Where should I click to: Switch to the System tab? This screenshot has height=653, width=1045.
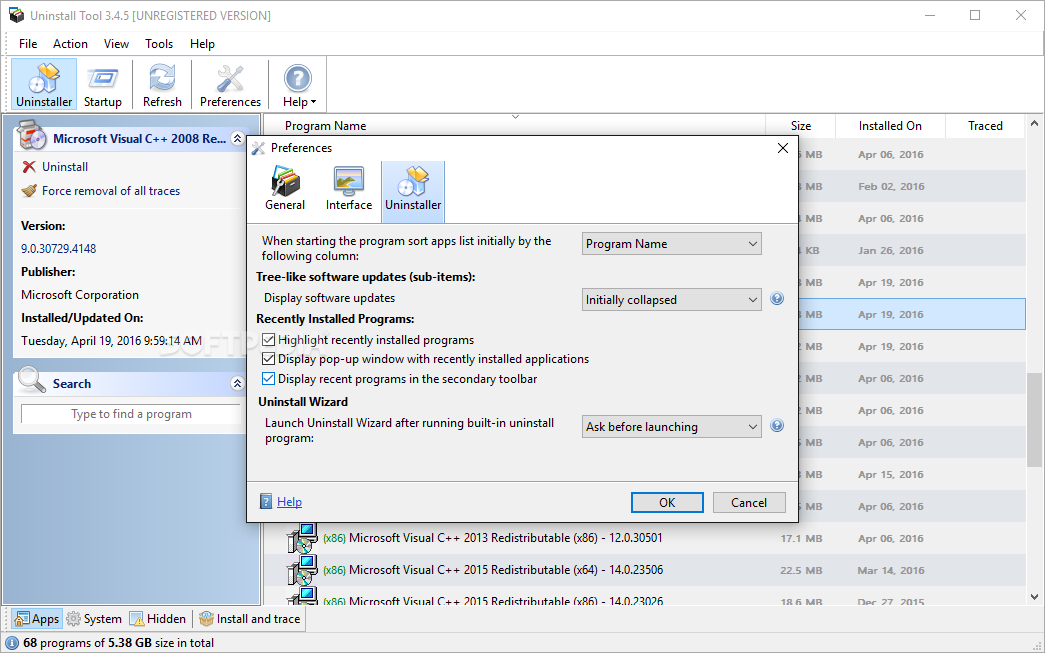[94, 619]
